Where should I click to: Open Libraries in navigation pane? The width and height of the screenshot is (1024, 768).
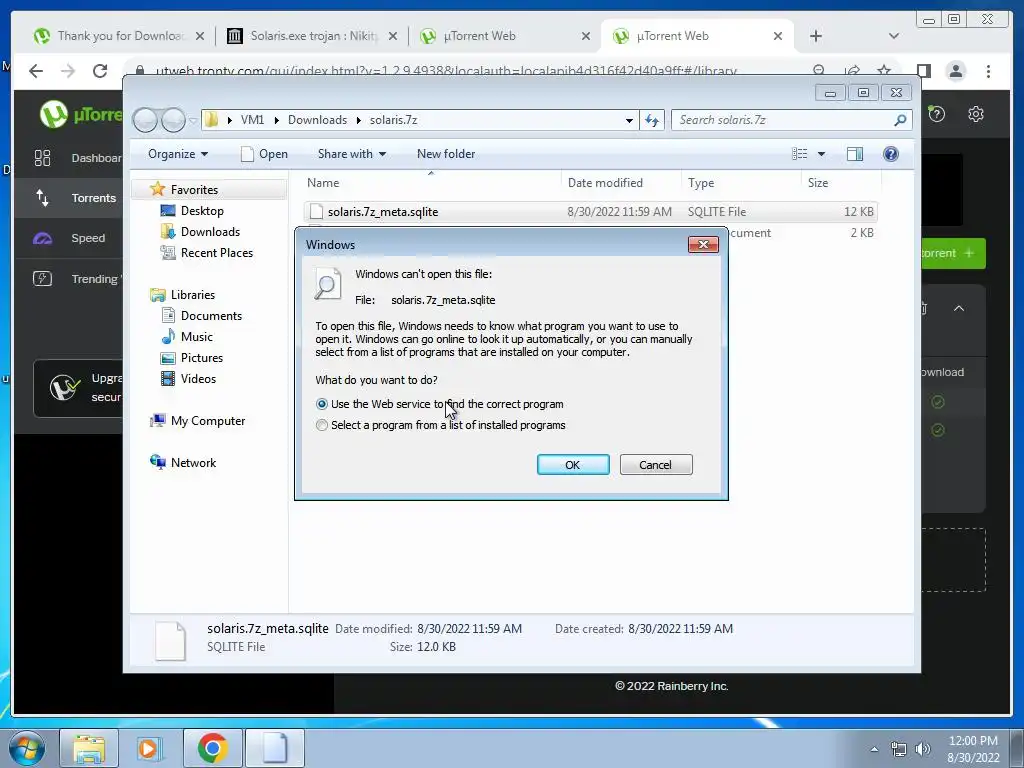(x=193, y=295)
